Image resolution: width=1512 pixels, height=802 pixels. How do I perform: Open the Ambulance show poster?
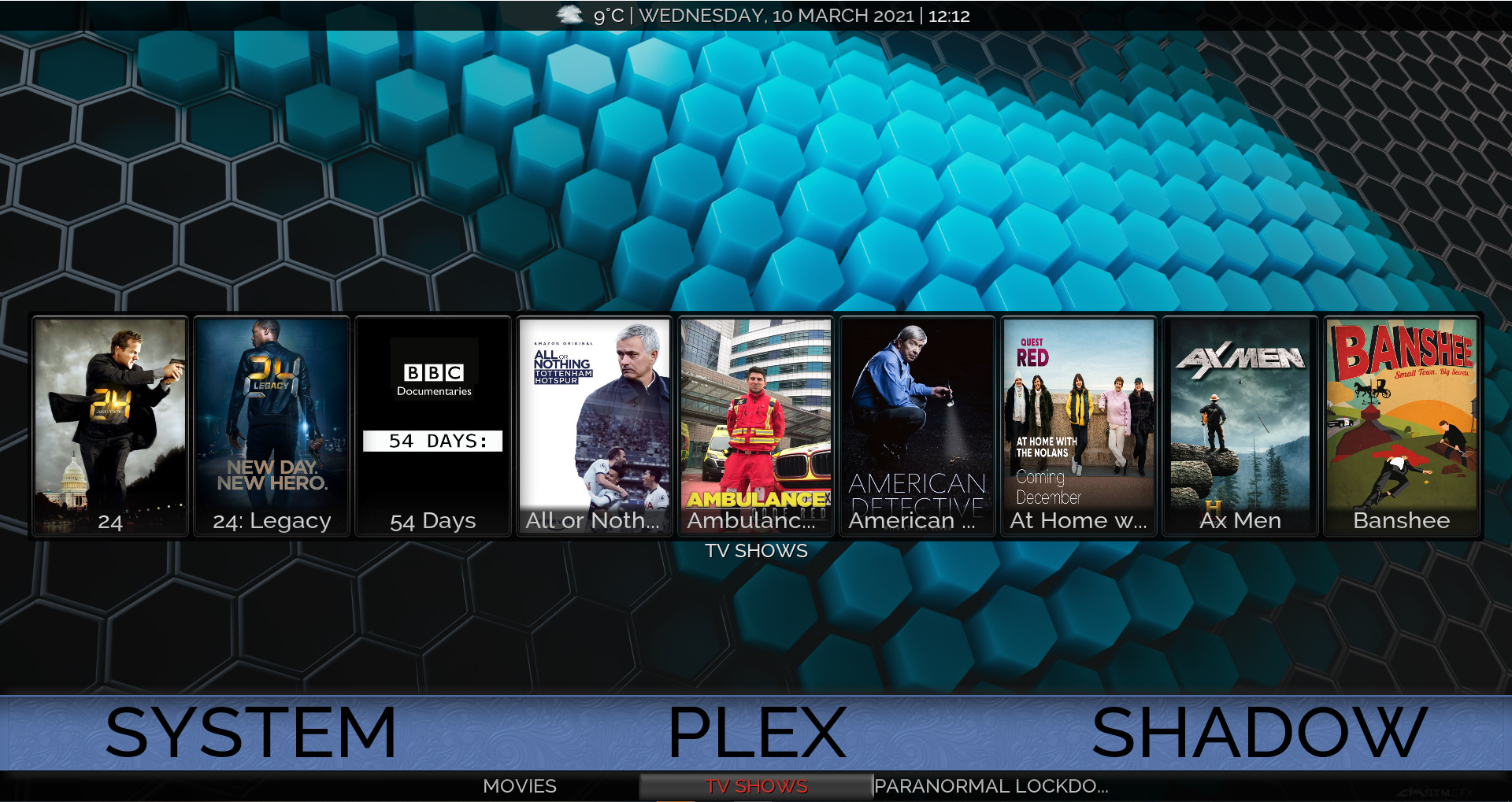point(756,426)
